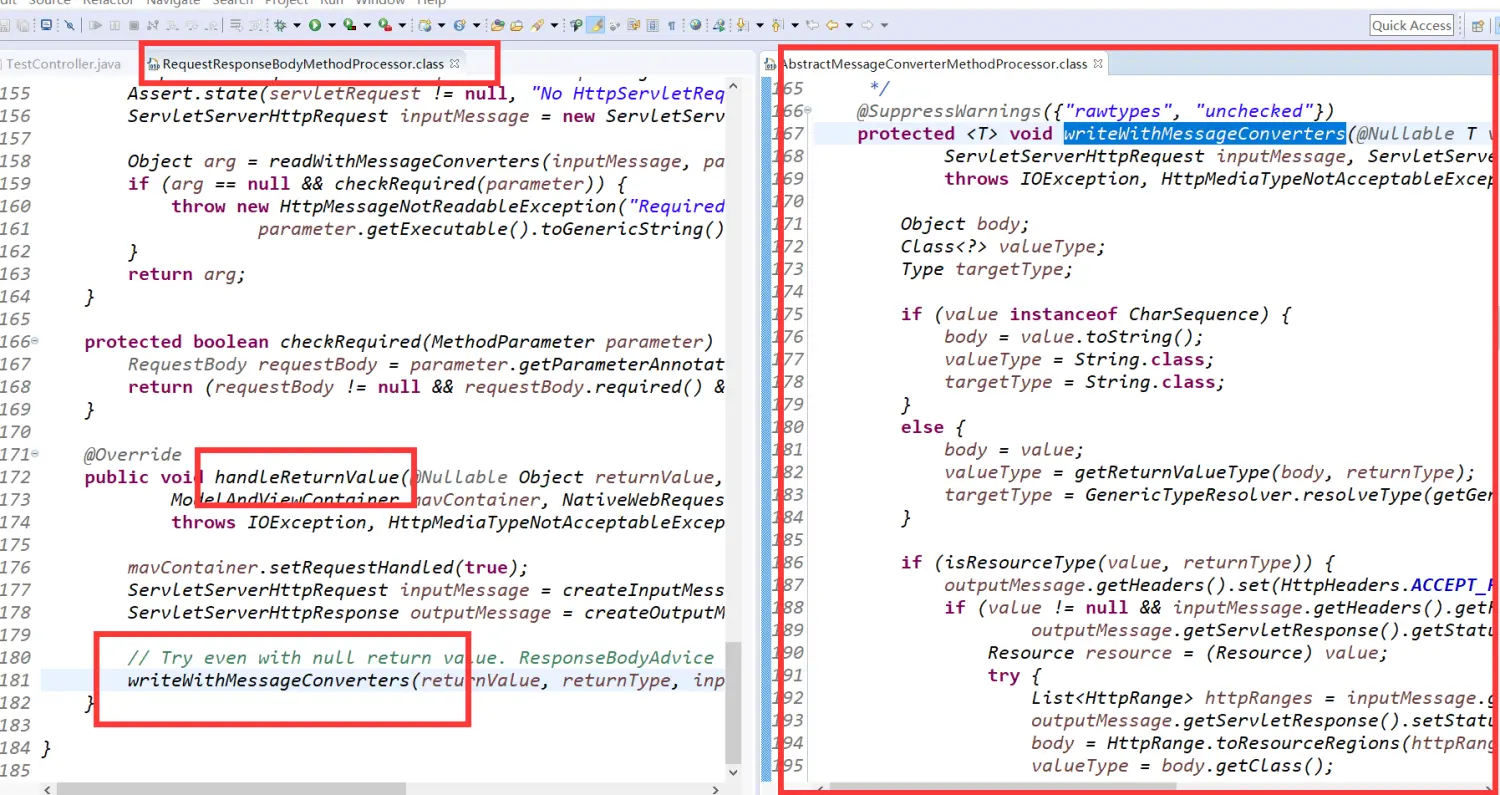Click the Last Edit Location icon
This screenshot has width=1500, height=795.
tap(812, 25)
